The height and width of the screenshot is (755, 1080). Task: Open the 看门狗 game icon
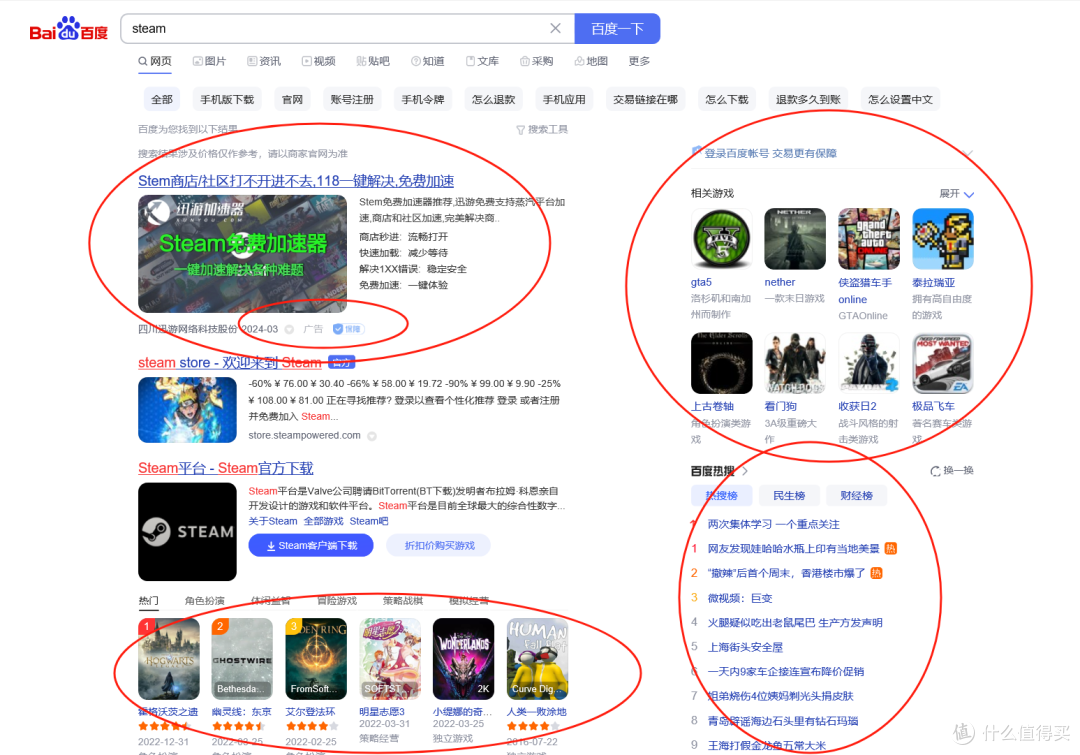(795, 363)
